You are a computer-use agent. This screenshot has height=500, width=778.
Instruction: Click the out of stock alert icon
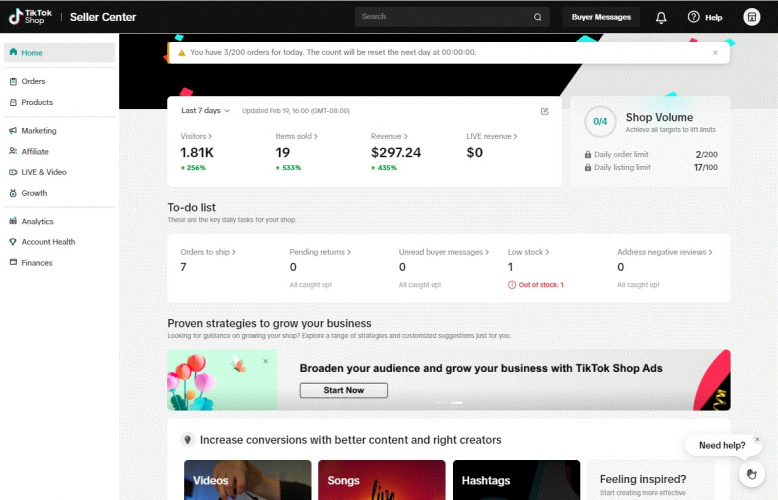(512, 285)
